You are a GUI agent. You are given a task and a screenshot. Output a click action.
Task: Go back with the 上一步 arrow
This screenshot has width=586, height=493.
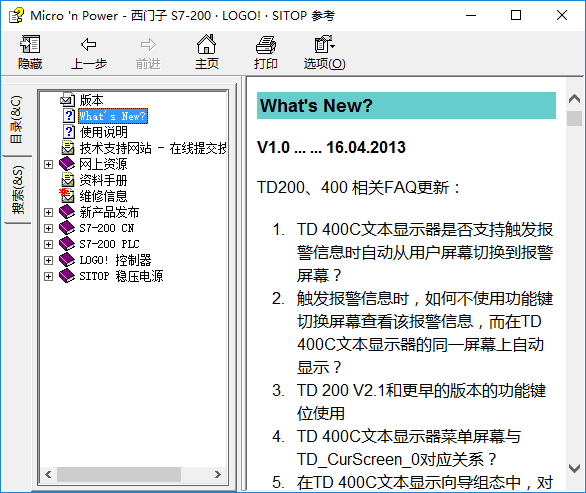pyautogui.click(x=89, y=52)
